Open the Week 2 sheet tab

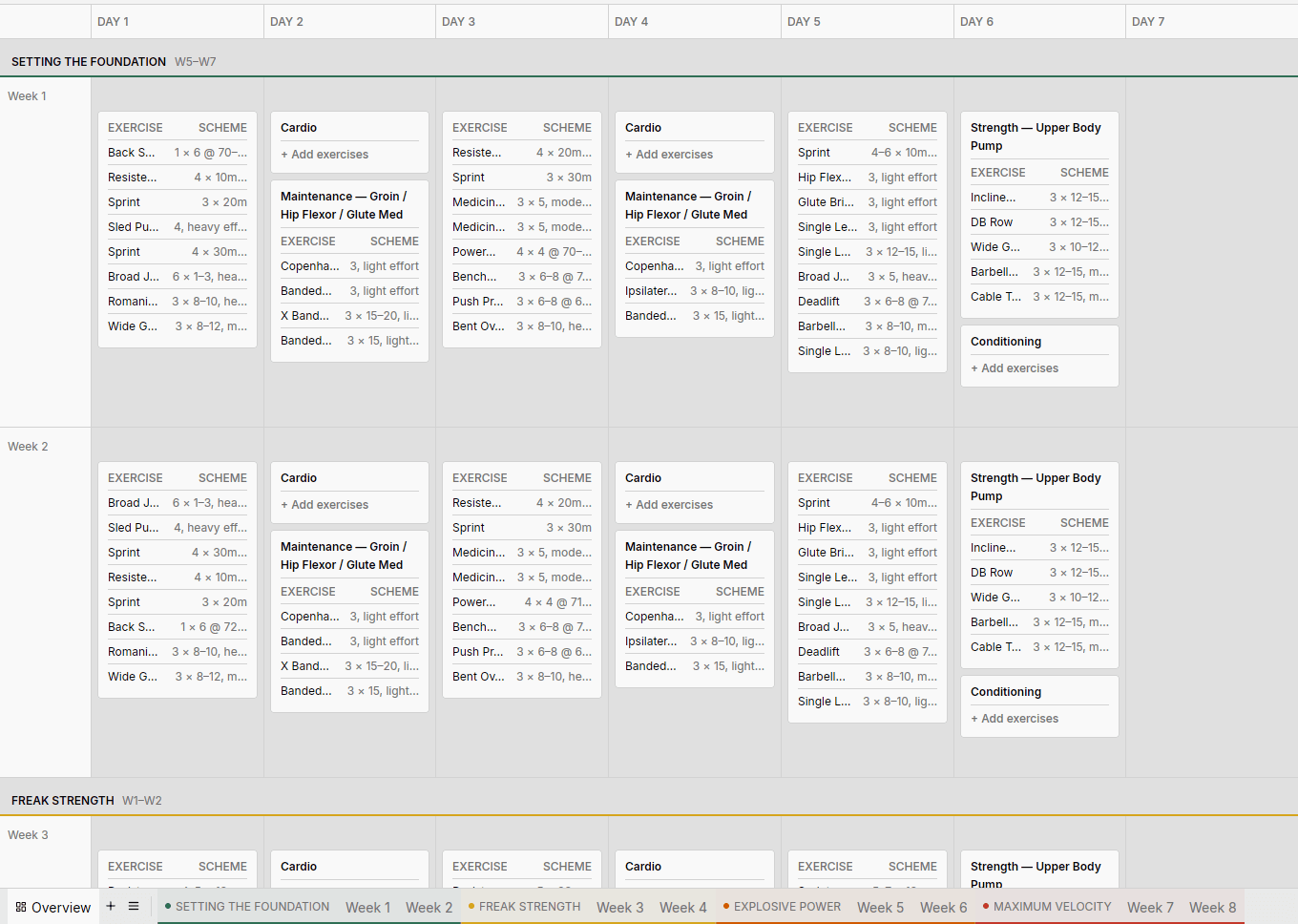click(x=429, y=907)
